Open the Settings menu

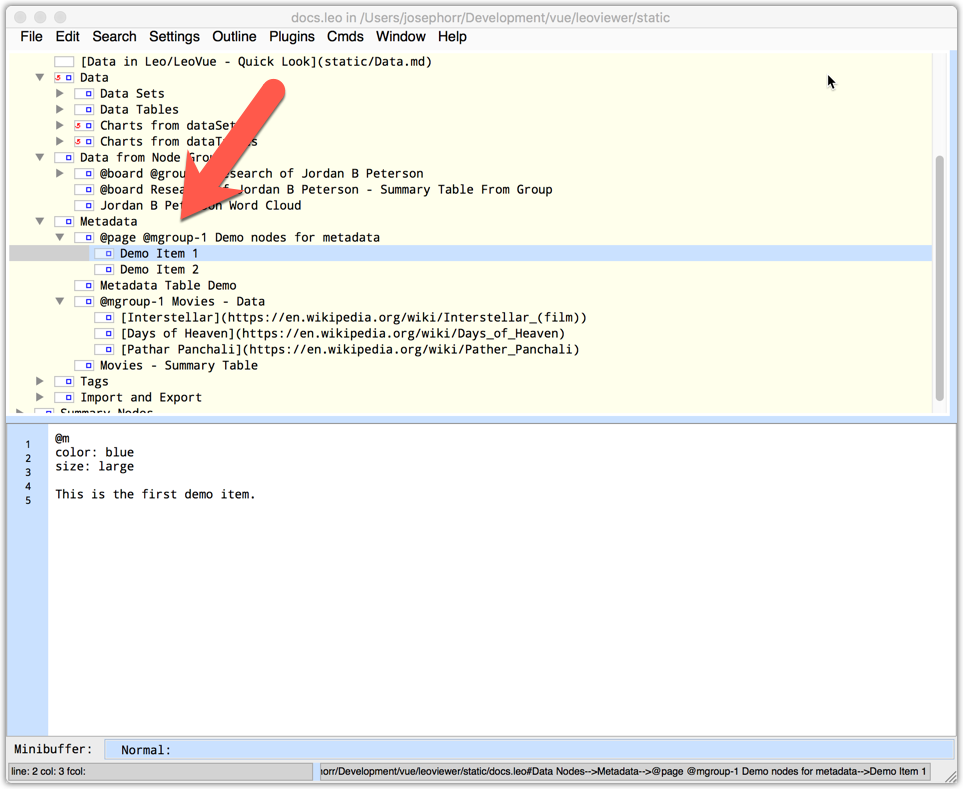point(174,36)
